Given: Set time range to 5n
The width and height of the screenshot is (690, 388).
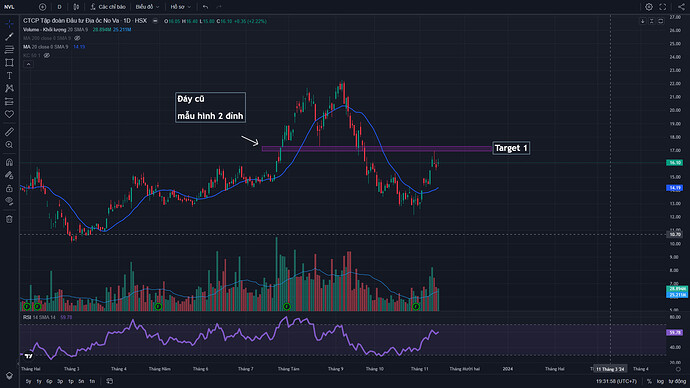Looking at the screenshot, I should [81, 381].
